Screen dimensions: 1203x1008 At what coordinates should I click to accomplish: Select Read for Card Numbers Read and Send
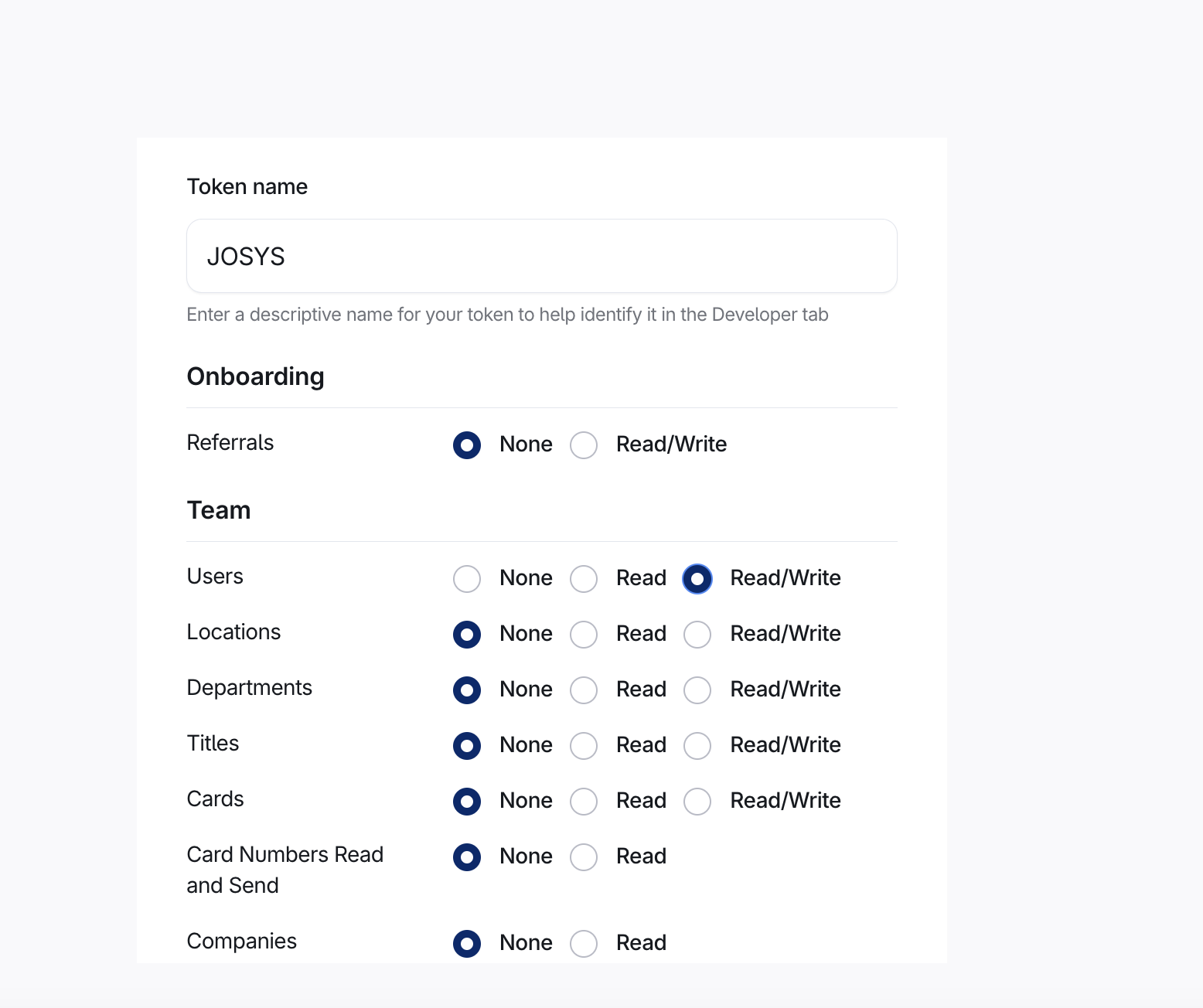(x=584, y=857)
